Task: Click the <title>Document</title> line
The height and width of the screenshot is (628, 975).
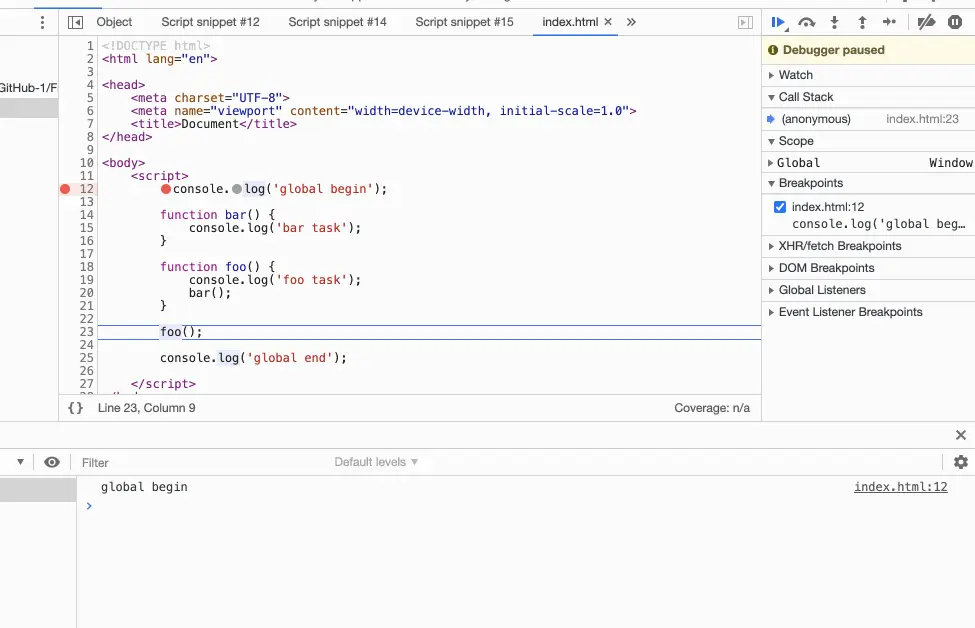Action: [x=213, y=124]
